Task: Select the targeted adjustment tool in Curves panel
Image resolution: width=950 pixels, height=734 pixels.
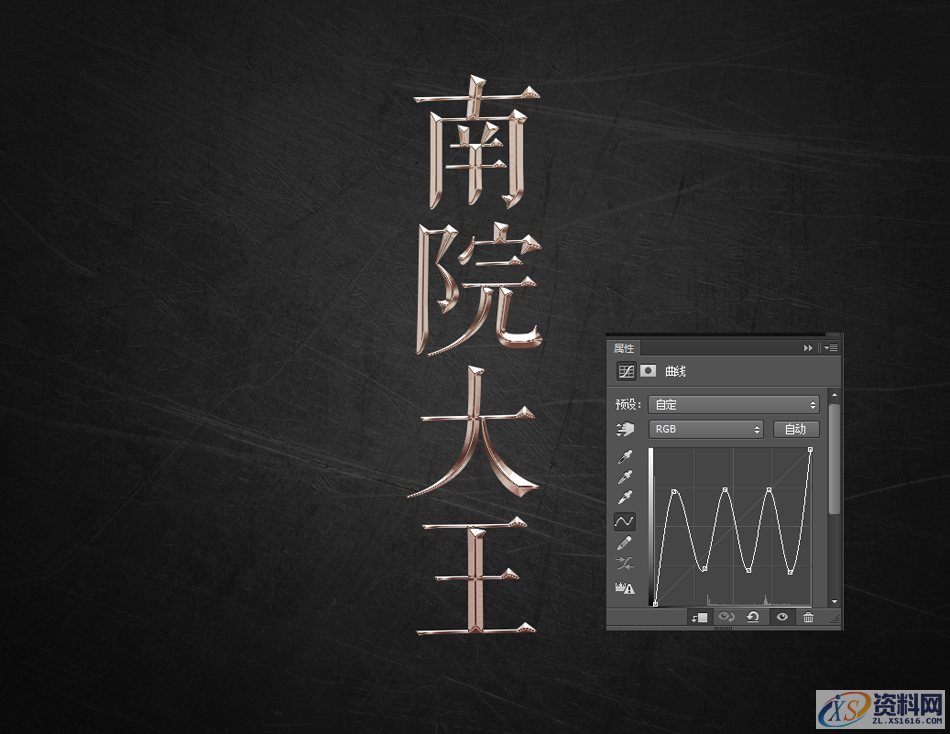Action: 623,429
